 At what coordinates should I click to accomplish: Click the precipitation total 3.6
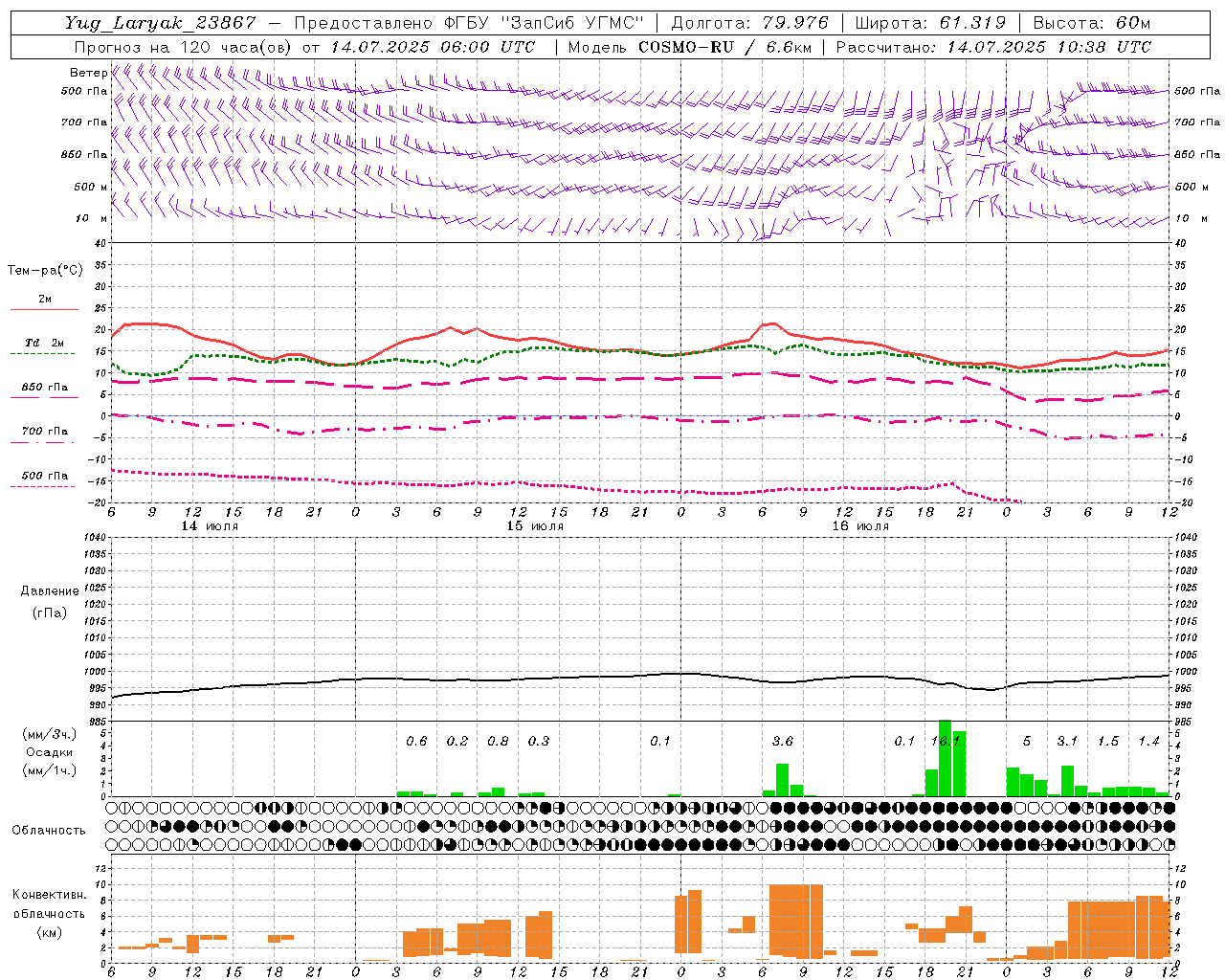pos(782,741)
